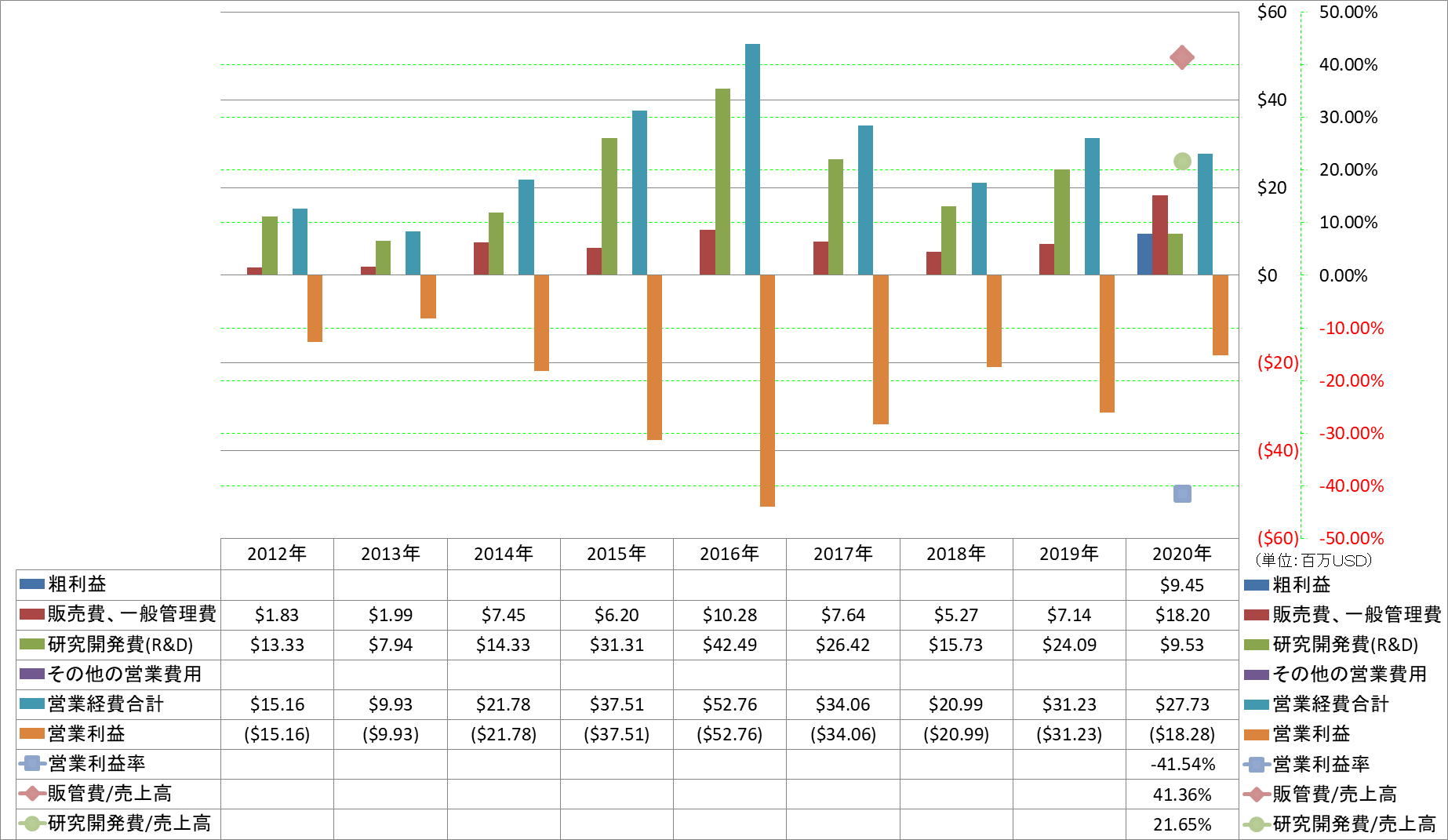Click the 2018 研究開発費 green bar
Screen dimensions: 1448x840
pos(948,240)
